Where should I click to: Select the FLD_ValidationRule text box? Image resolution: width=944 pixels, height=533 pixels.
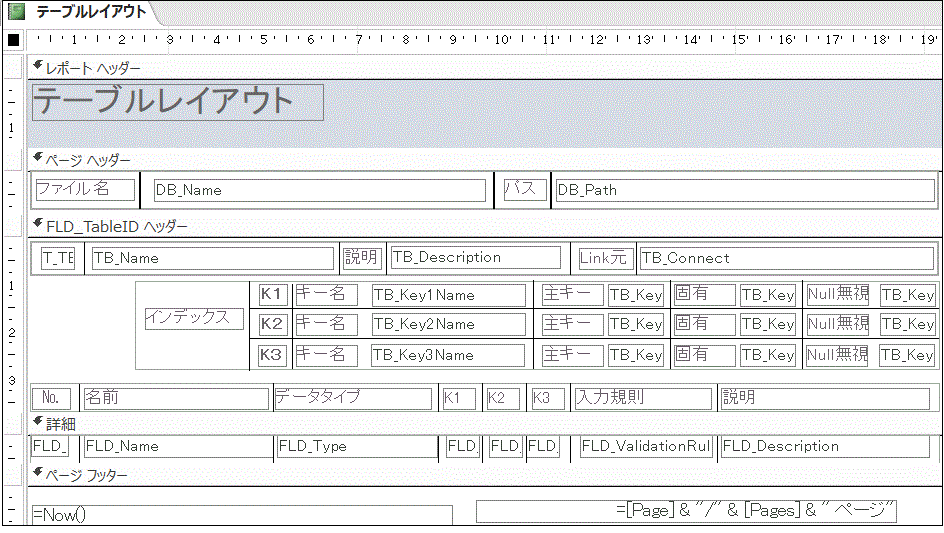click(646, 447)
